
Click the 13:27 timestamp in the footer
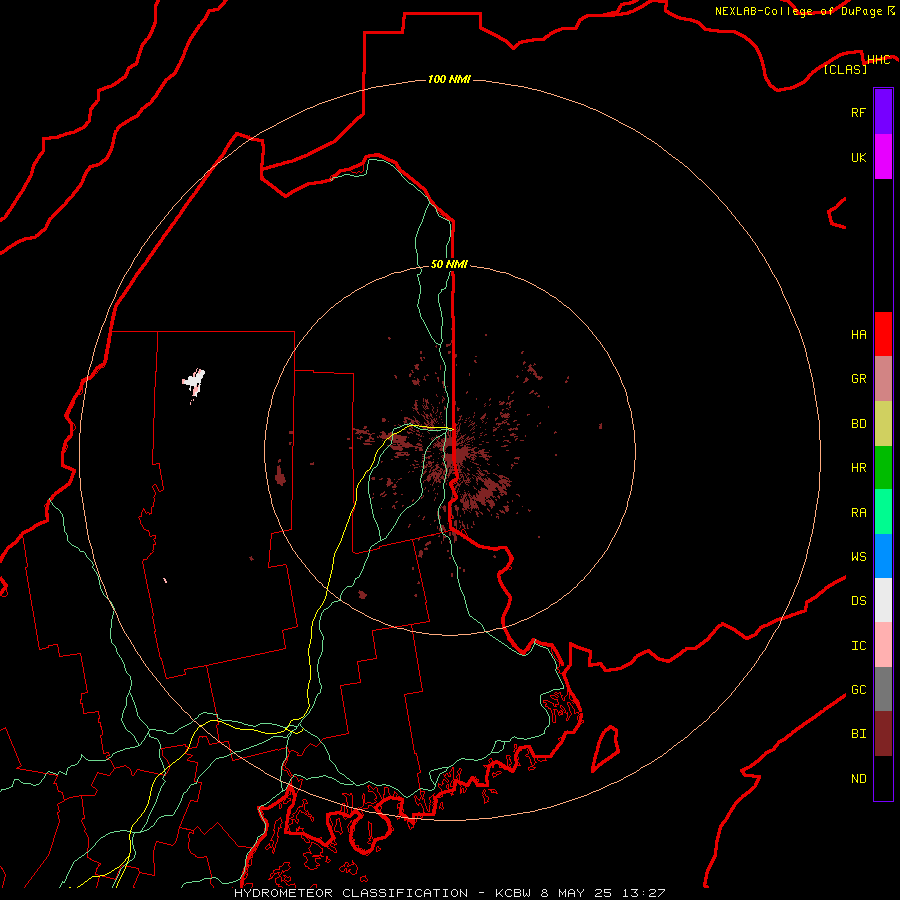coord(643,893)
